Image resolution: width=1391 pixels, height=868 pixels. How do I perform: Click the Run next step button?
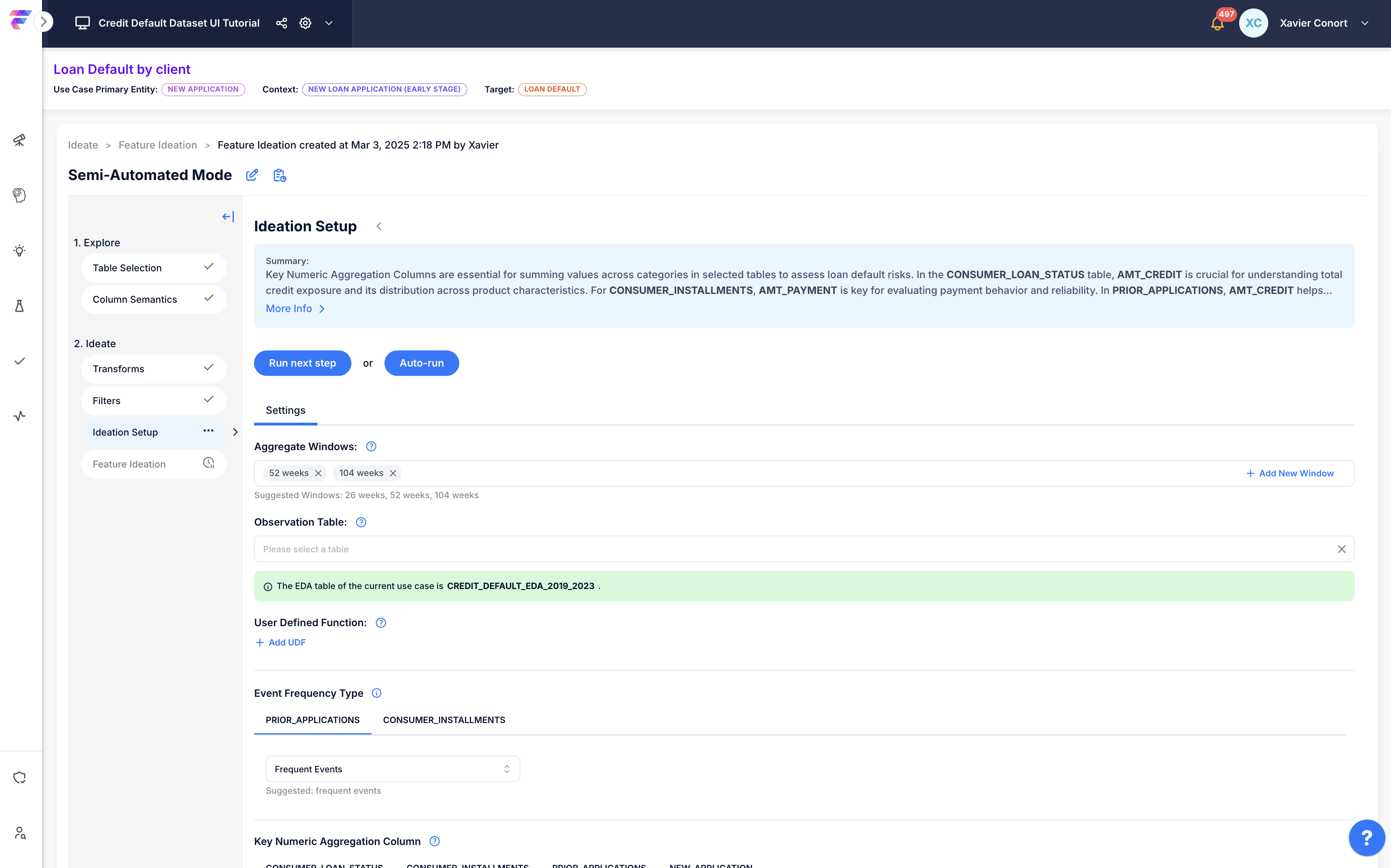302,363
